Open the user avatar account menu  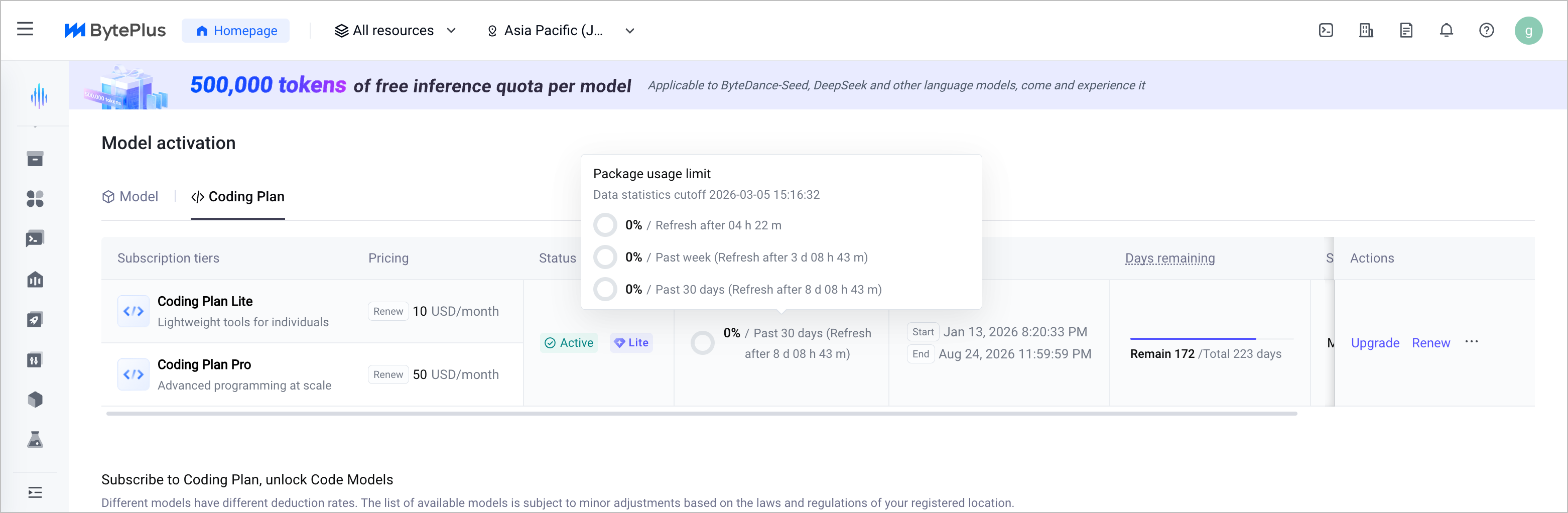coord(1528,31)
